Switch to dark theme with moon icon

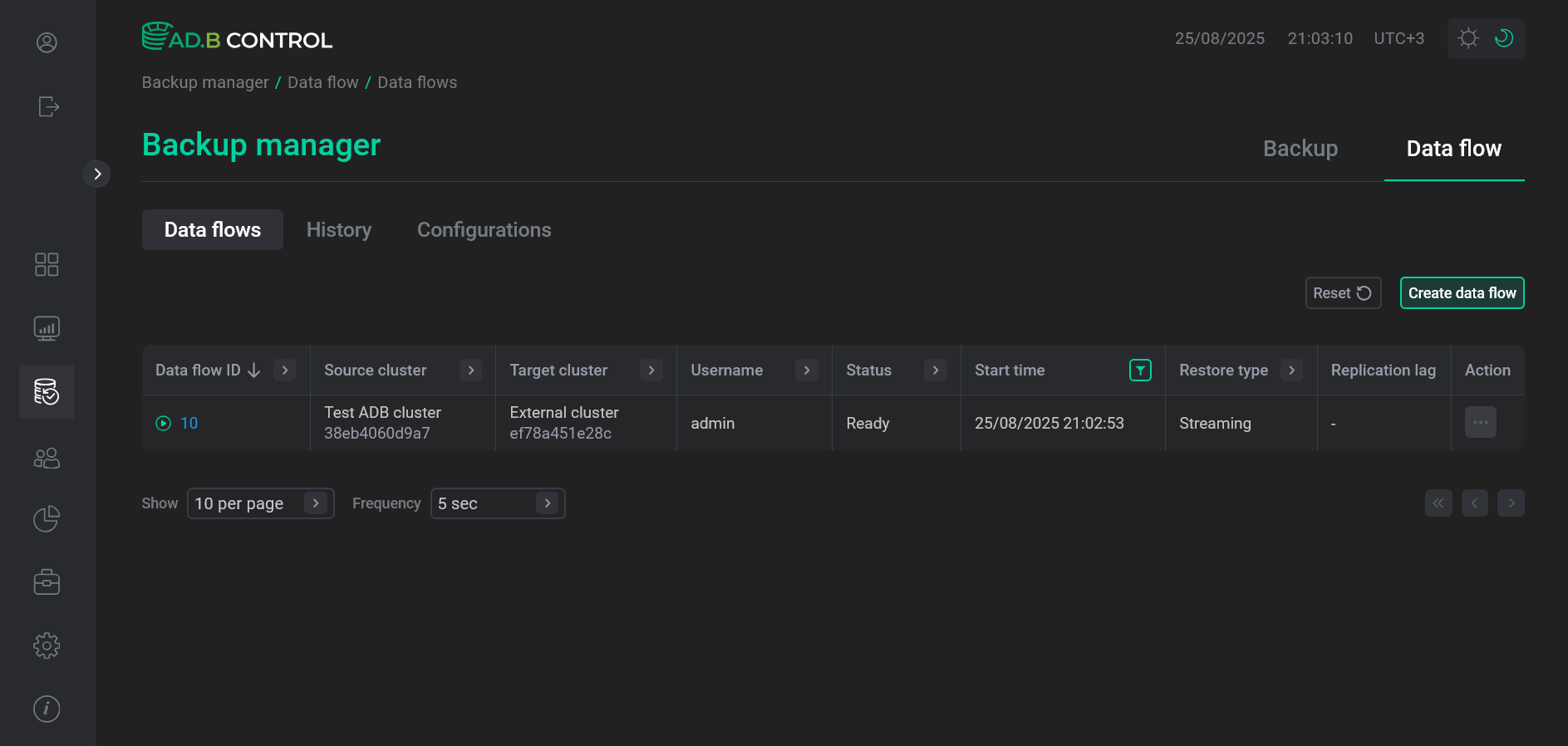[1504, 38]
